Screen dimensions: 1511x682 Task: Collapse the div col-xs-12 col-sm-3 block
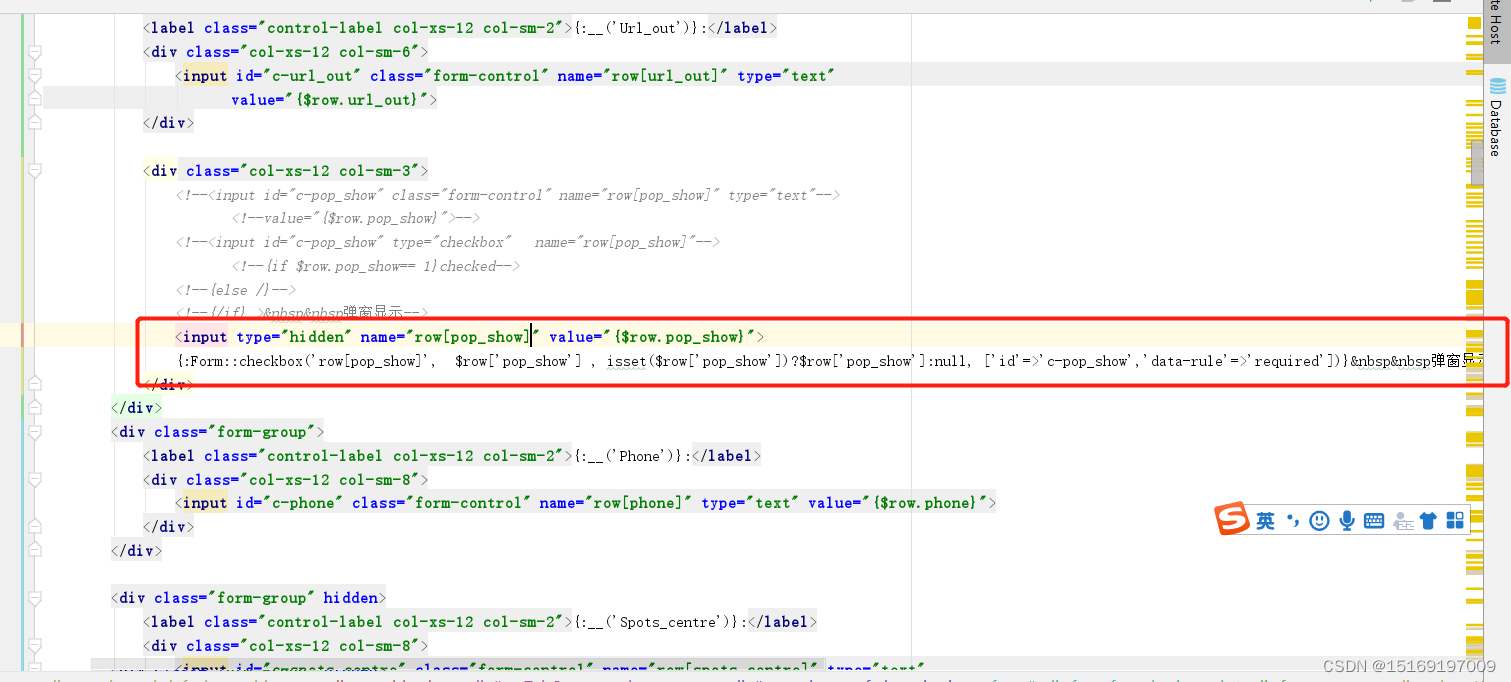coord(35,171)
